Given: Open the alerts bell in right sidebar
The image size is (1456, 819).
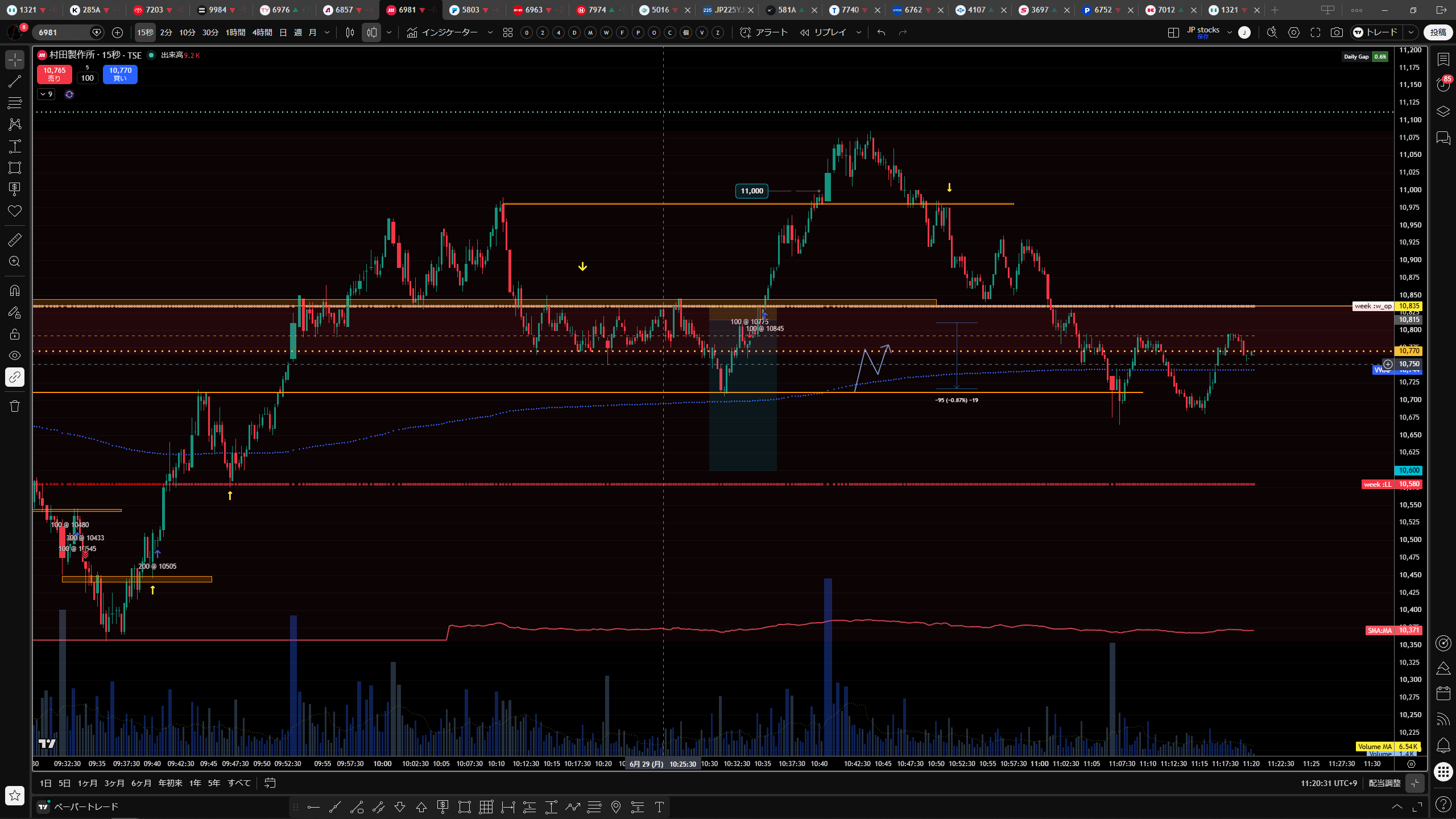Looking at the screenshot, I should point(1443,745).
